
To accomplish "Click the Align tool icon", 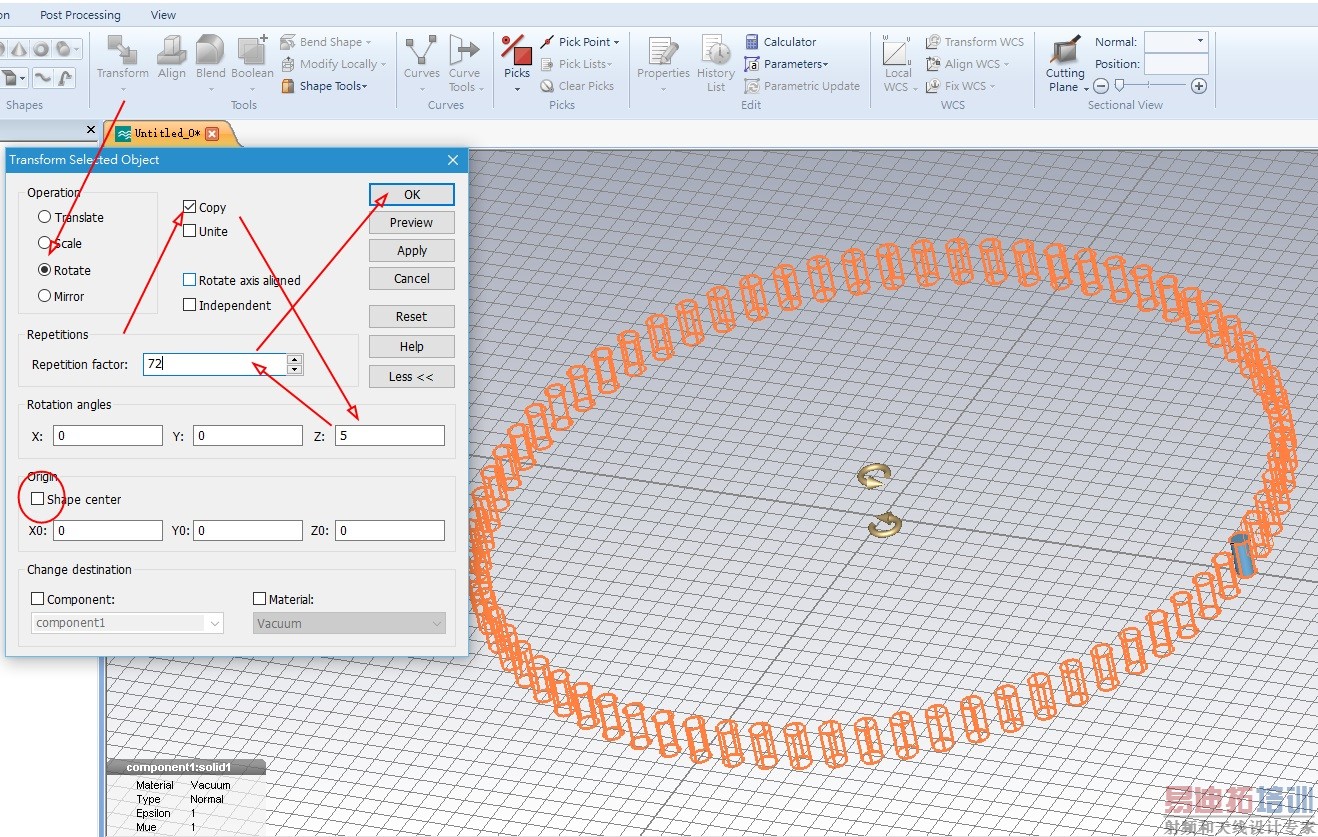I will [x=172, y=50].
